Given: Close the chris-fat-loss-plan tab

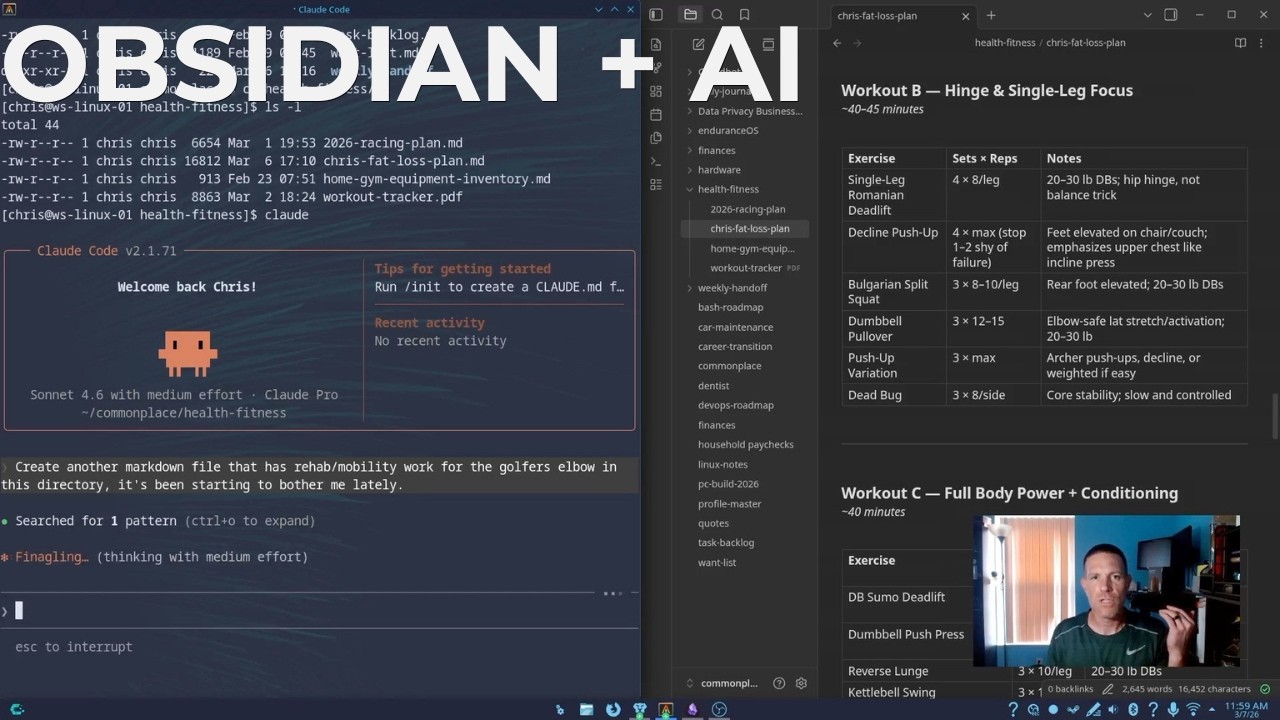Looking at the screenshot, I should pyautogui.click(x=965, y=16).
